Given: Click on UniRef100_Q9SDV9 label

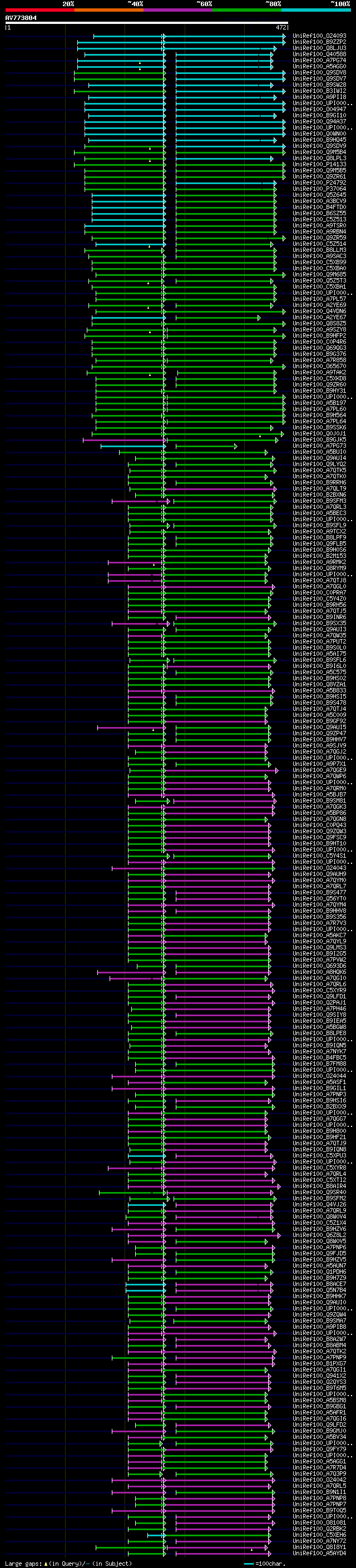Looking at the screenshot, I should (319, 146).
